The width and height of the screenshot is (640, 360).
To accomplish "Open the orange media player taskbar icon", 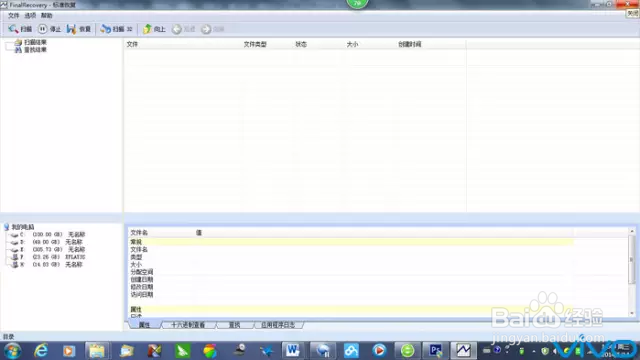I will [x=69, y=351].
